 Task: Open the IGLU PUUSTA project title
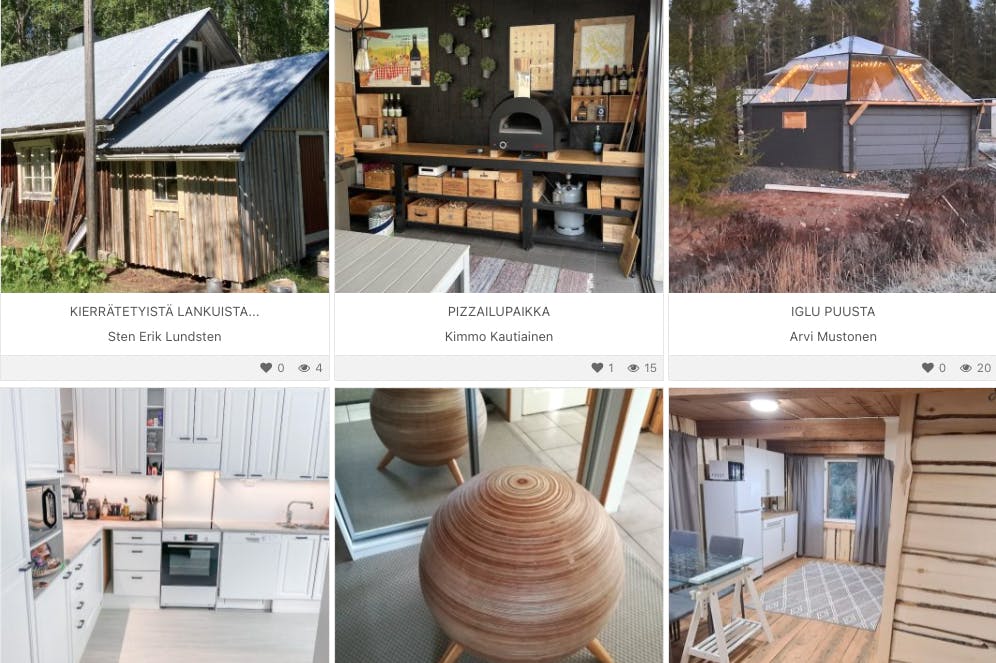click(833, 312)
